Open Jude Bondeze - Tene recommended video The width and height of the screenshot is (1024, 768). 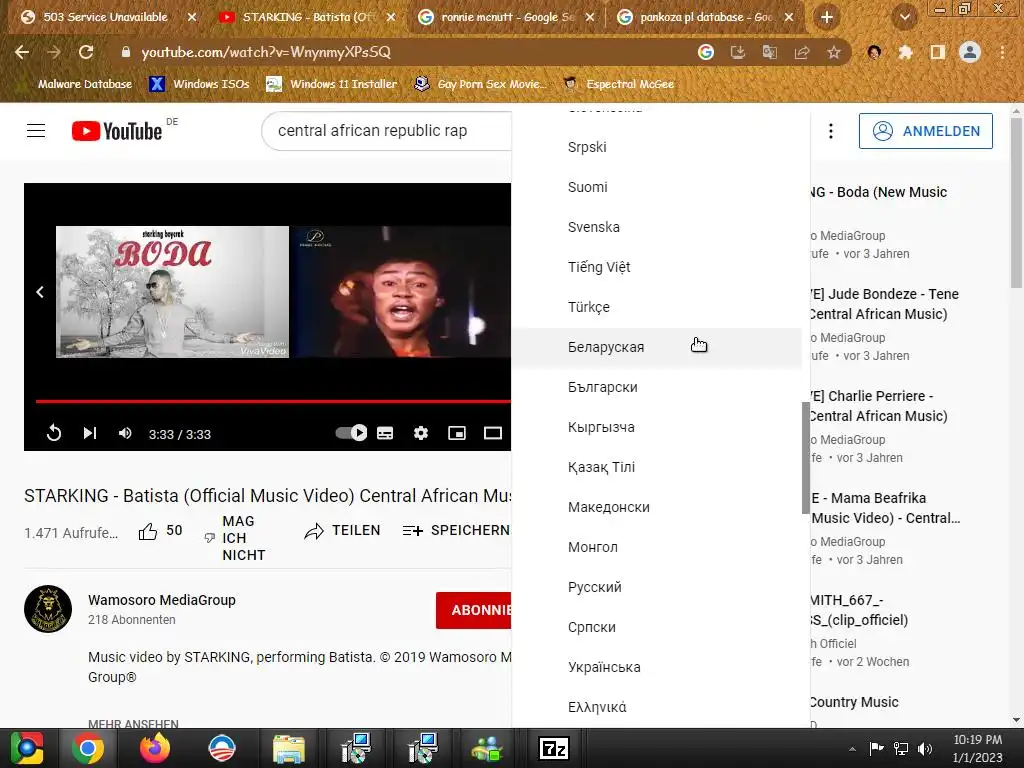(884, 304)
